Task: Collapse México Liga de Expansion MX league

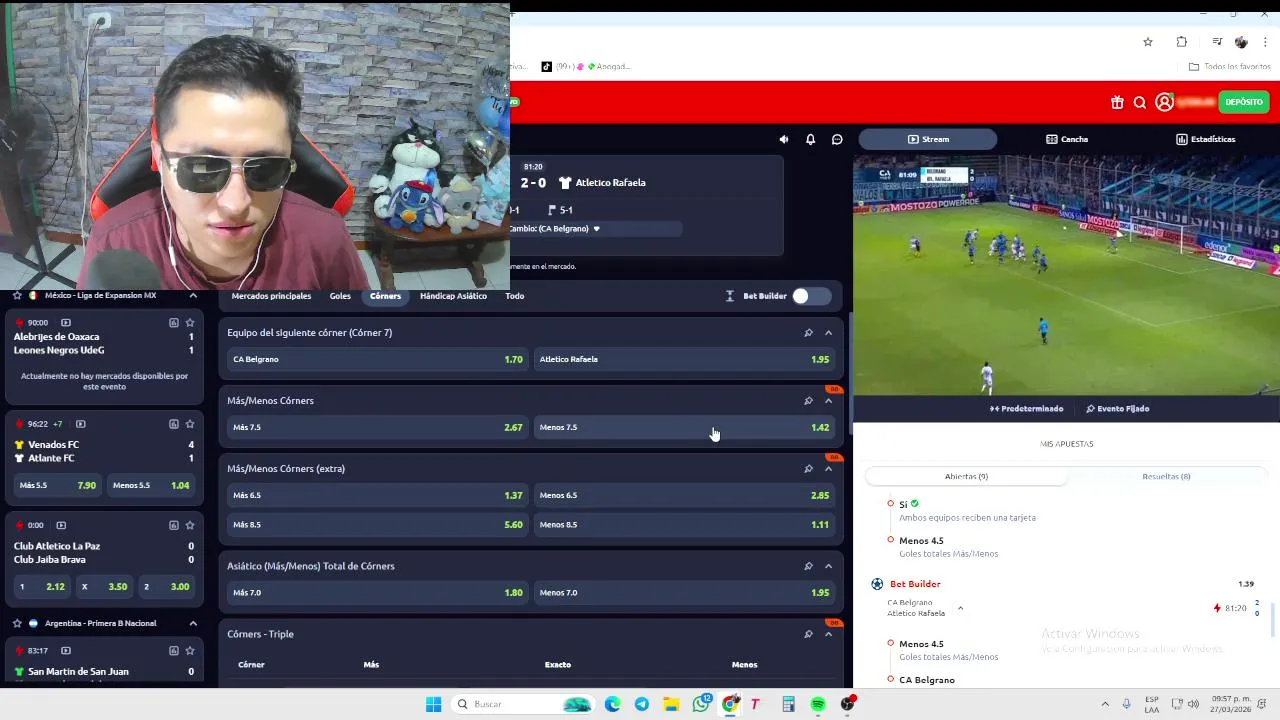Action: pyautogui.click(x=193, y=296)
